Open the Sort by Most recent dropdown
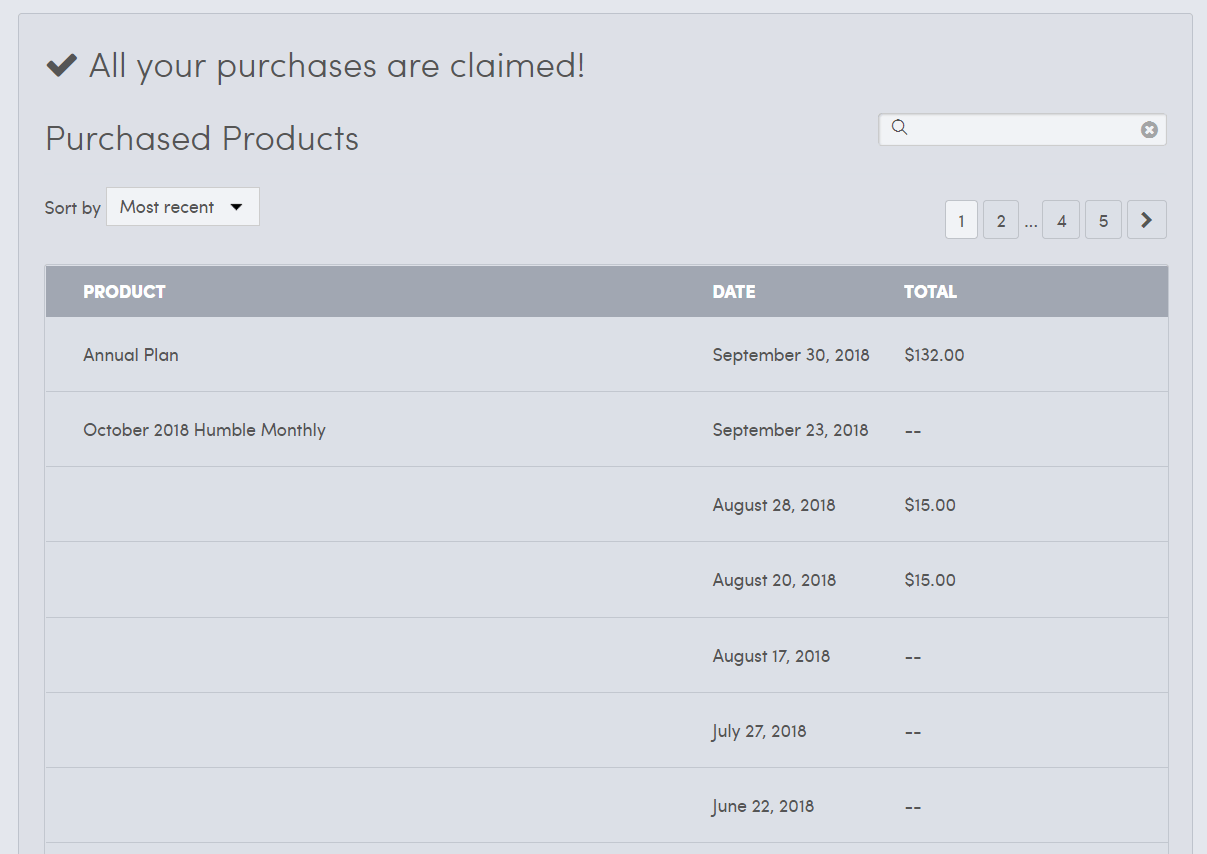 (x=182, y=207)
